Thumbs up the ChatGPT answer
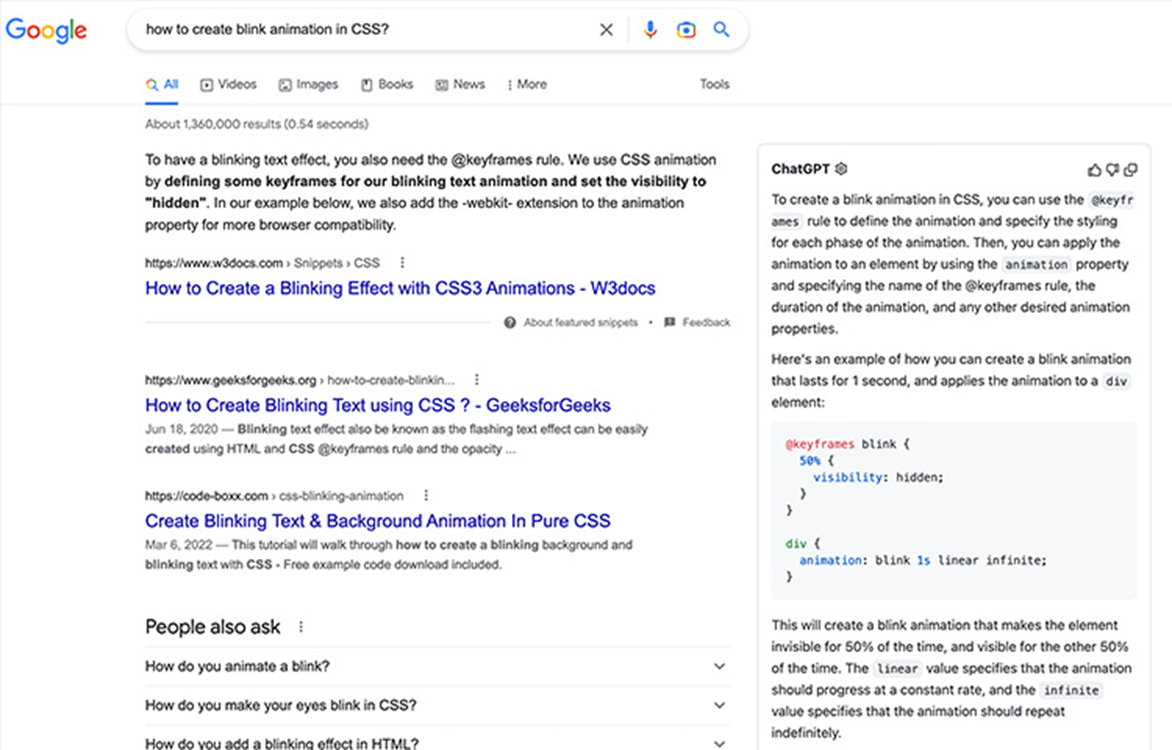Screen dimensions: 1172x750 (x=1094, y=170)
